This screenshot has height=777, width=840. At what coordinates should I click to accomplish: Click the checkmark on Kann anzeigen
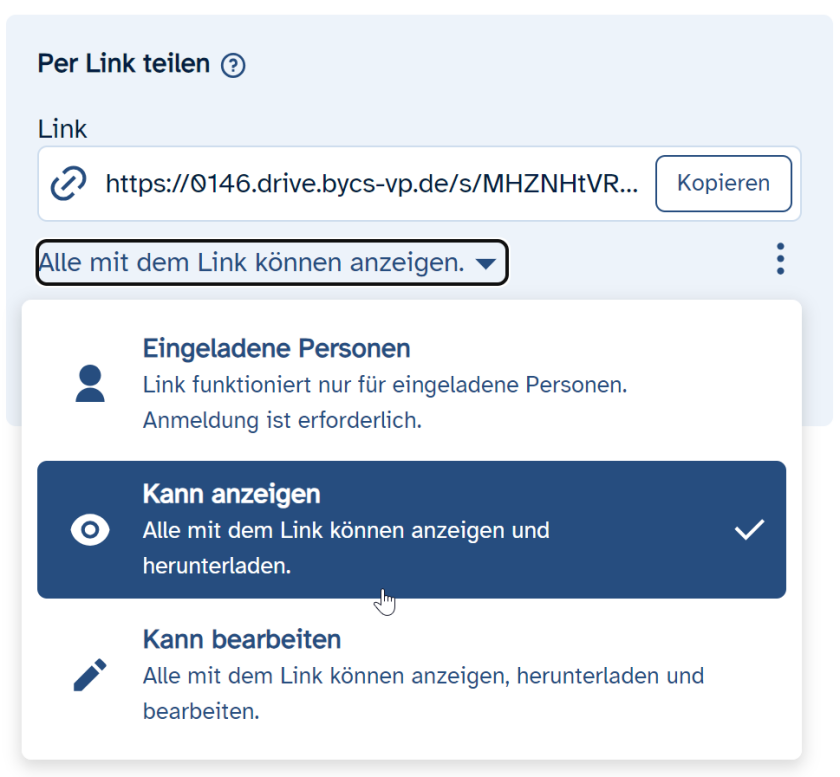pos(749,530)
